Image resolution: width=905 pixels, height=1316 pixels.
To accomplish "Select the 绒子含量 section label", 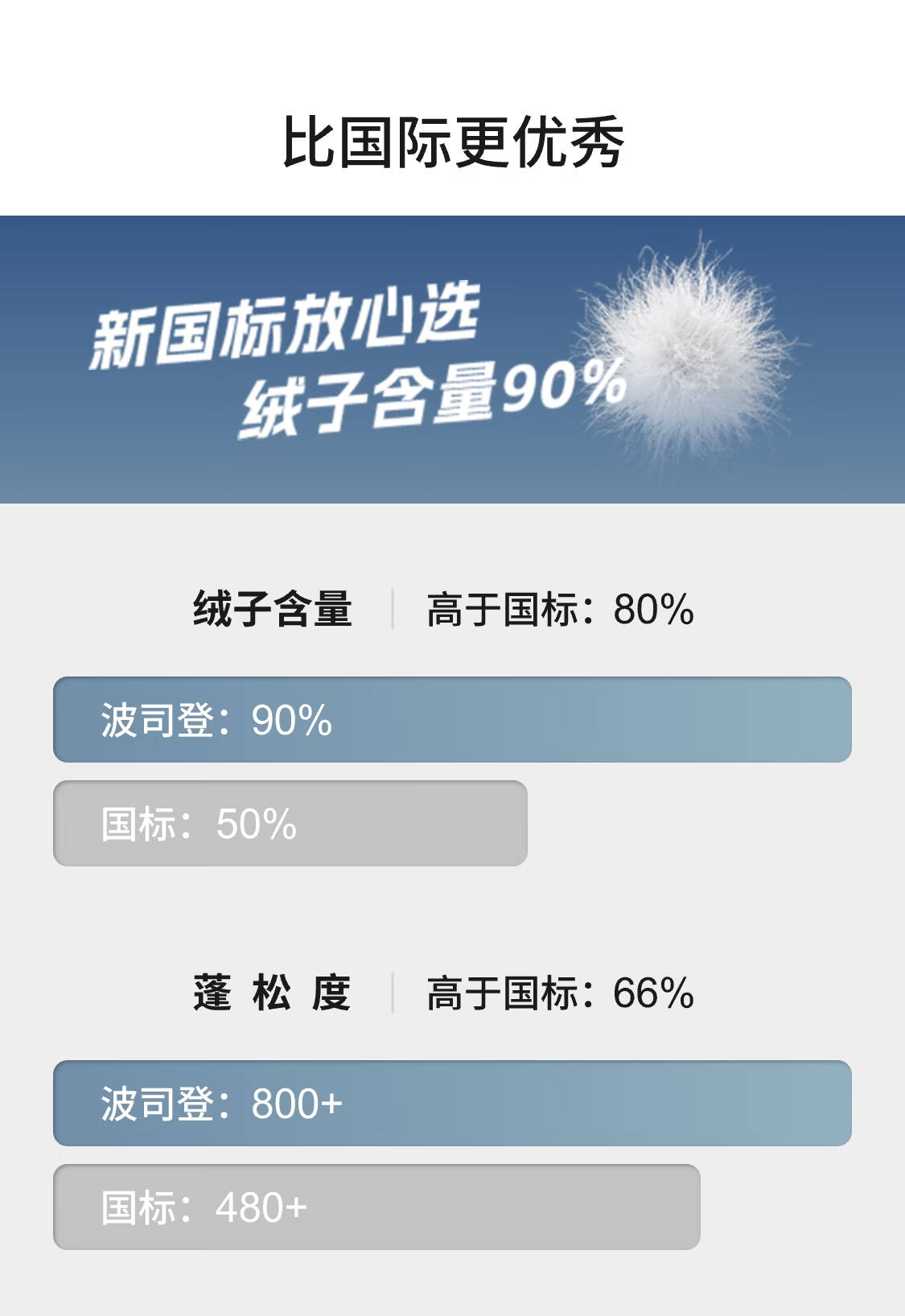I will [x=272, y=609].
